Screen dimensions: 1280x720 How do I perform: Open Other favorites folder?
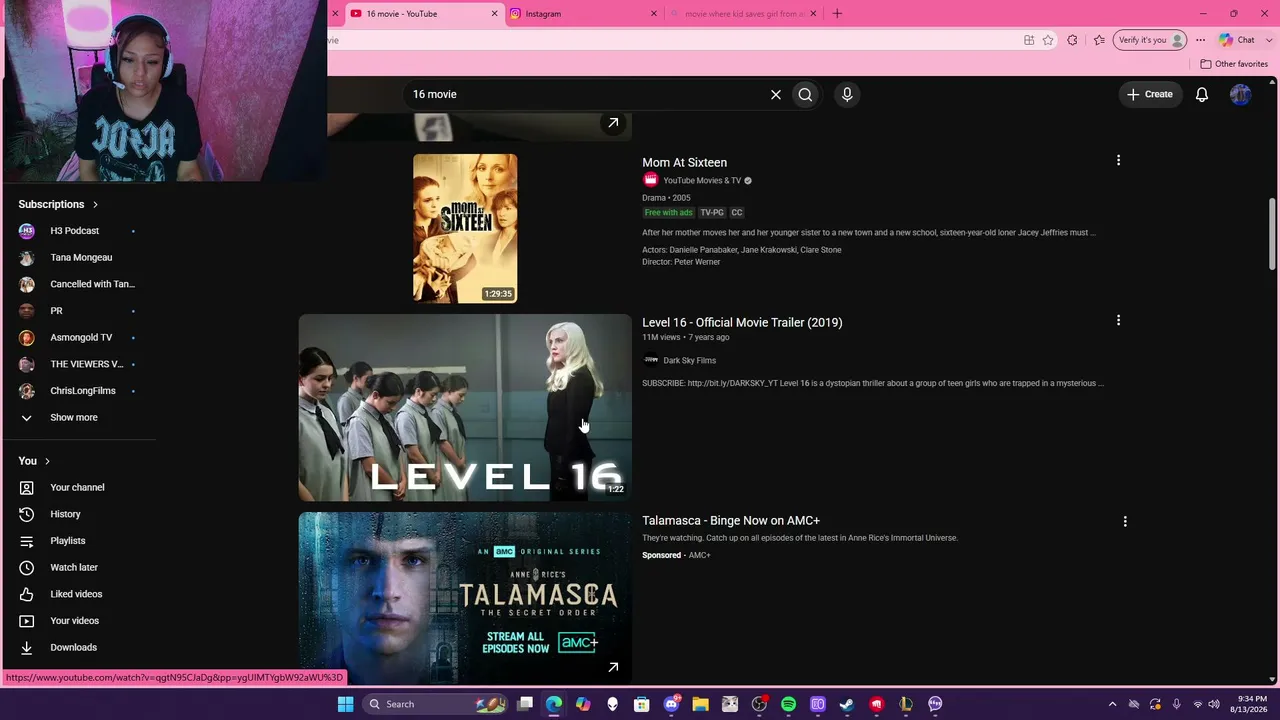tap(1234, 64)
